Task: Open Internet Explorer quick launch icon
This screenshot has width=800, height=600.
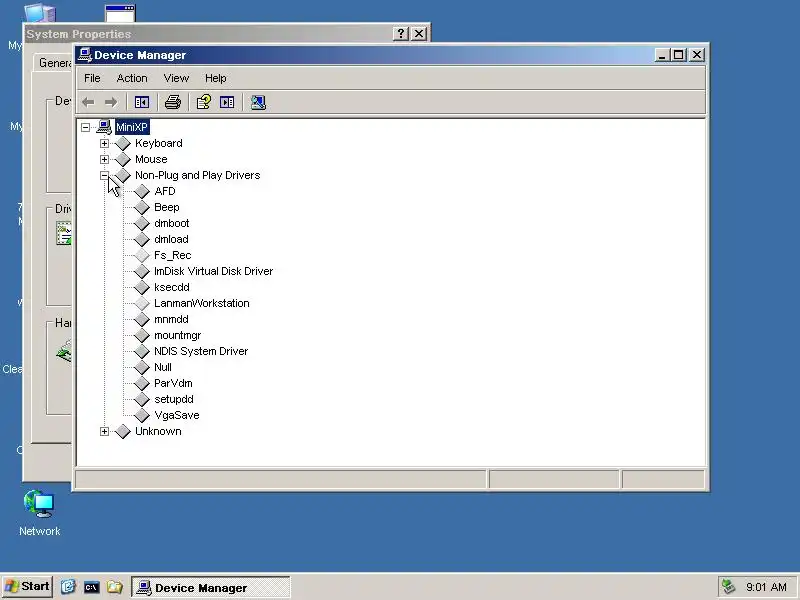Action: pyautogui.click(x=68, y=587)
